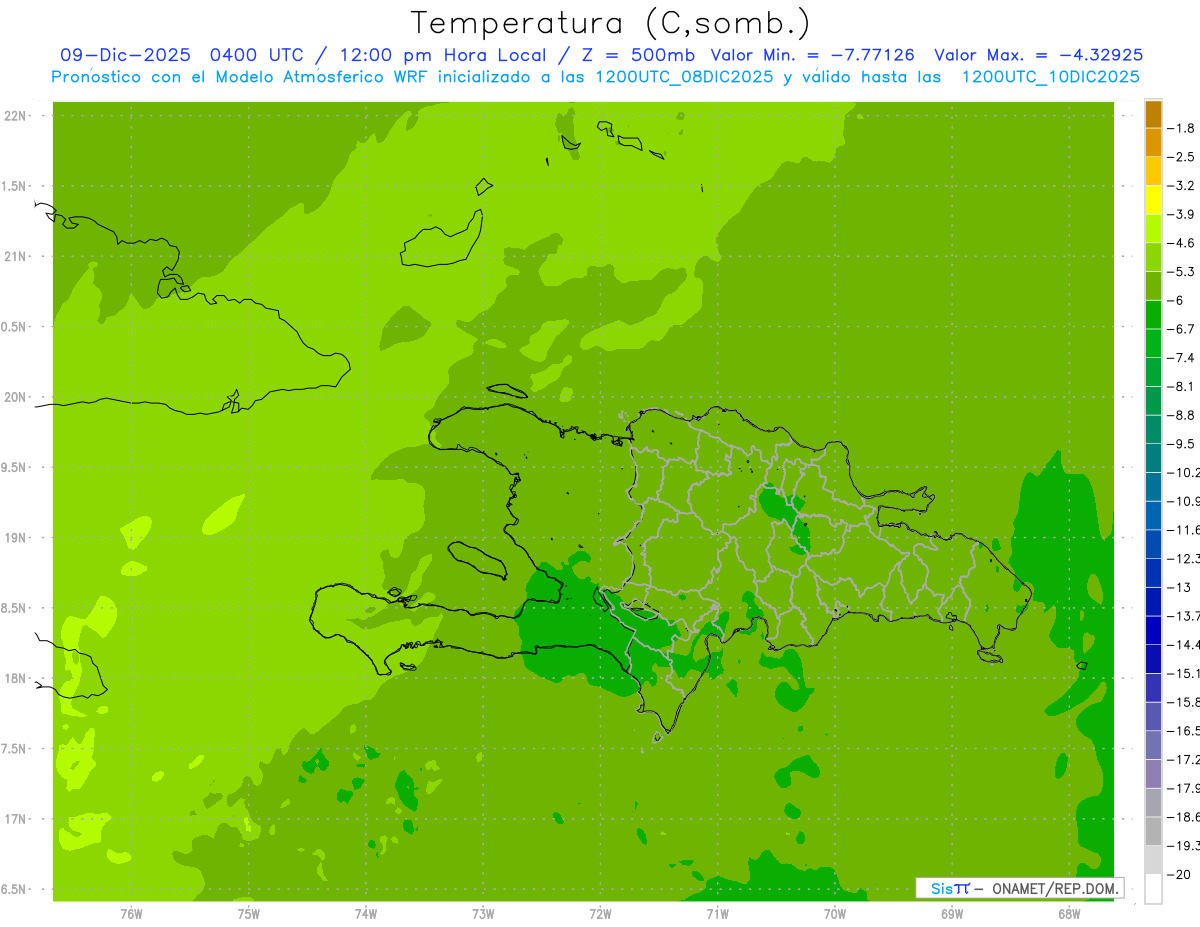Click the '73W' longitude label
The height and width of the screenshot is (927, 1200).
point(483,913)
